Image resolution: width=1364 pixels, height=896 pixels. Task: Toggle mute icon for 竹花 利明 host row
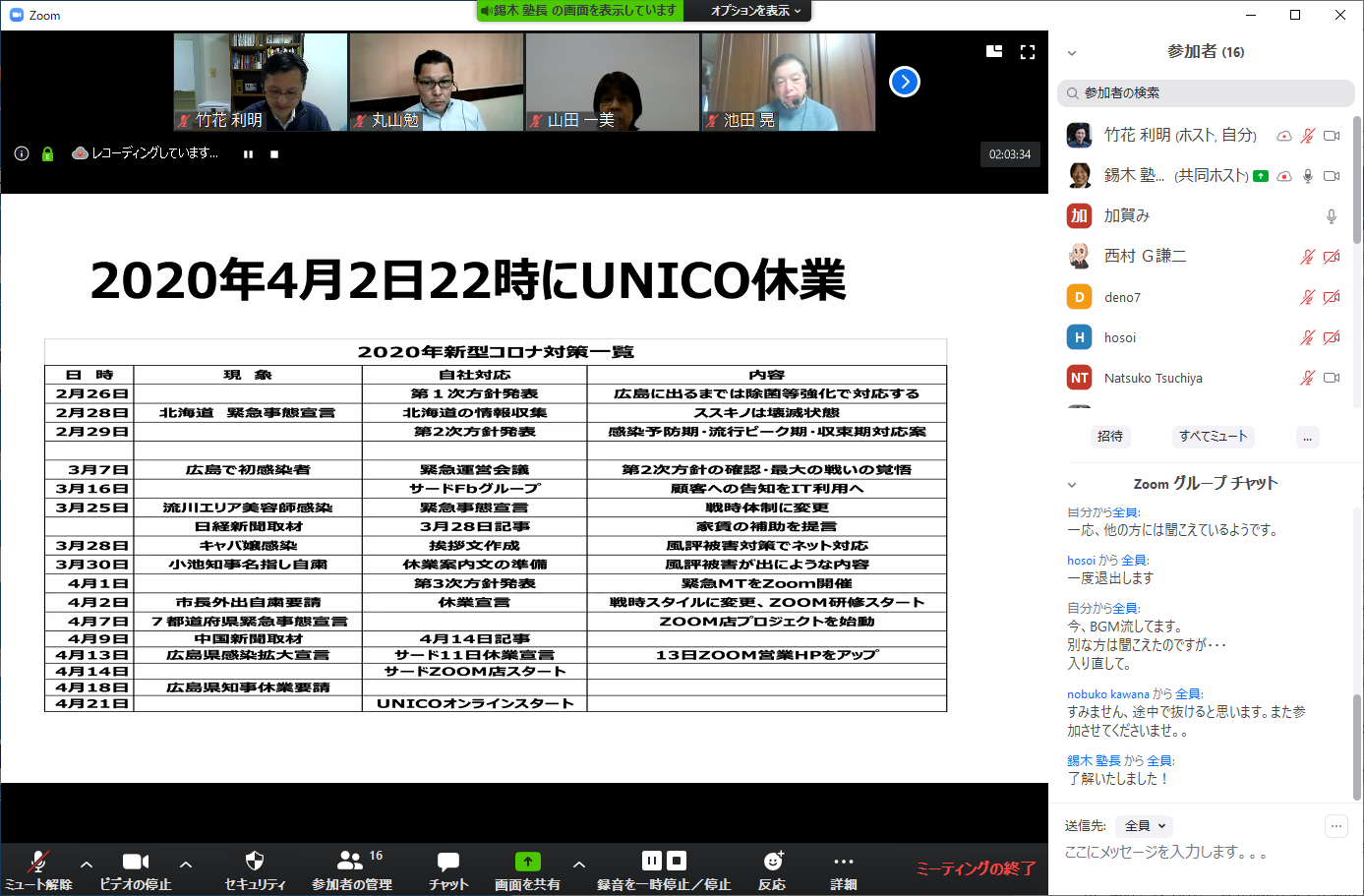(x=1307, y=136)
